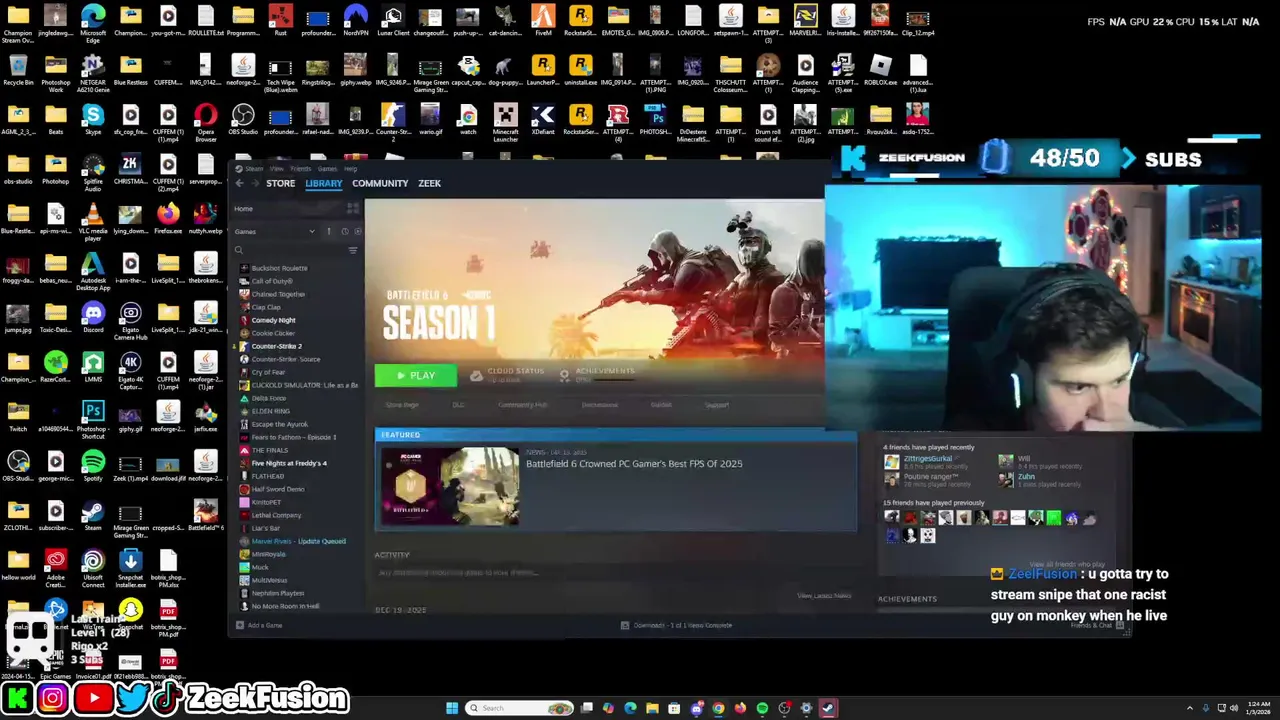Open advanced filter options icon
This screenshot has height=720, width=1280.
(353, 250)
